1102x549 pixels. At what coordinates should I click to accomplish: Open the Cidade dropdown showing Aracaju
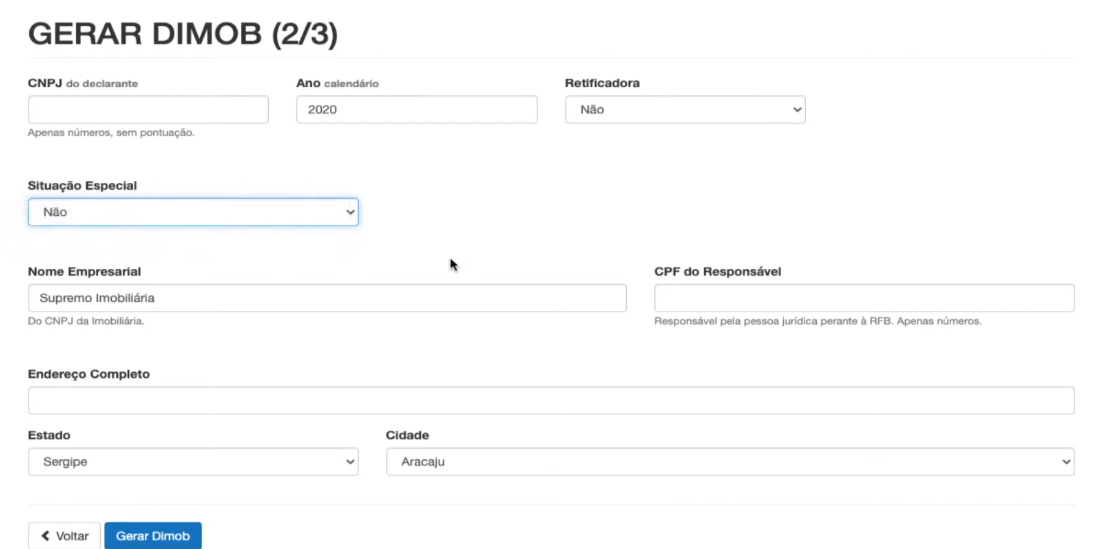tap(730, 462)
